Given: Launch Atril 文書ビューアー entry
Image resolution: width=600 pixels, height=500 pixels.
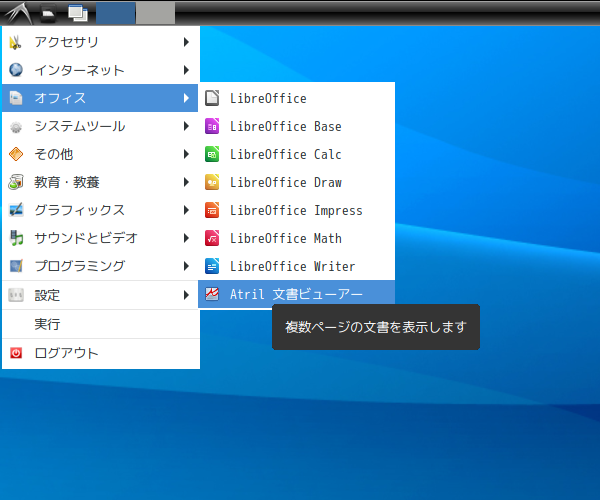Looking at the screenshot, I should pos(297,294).
